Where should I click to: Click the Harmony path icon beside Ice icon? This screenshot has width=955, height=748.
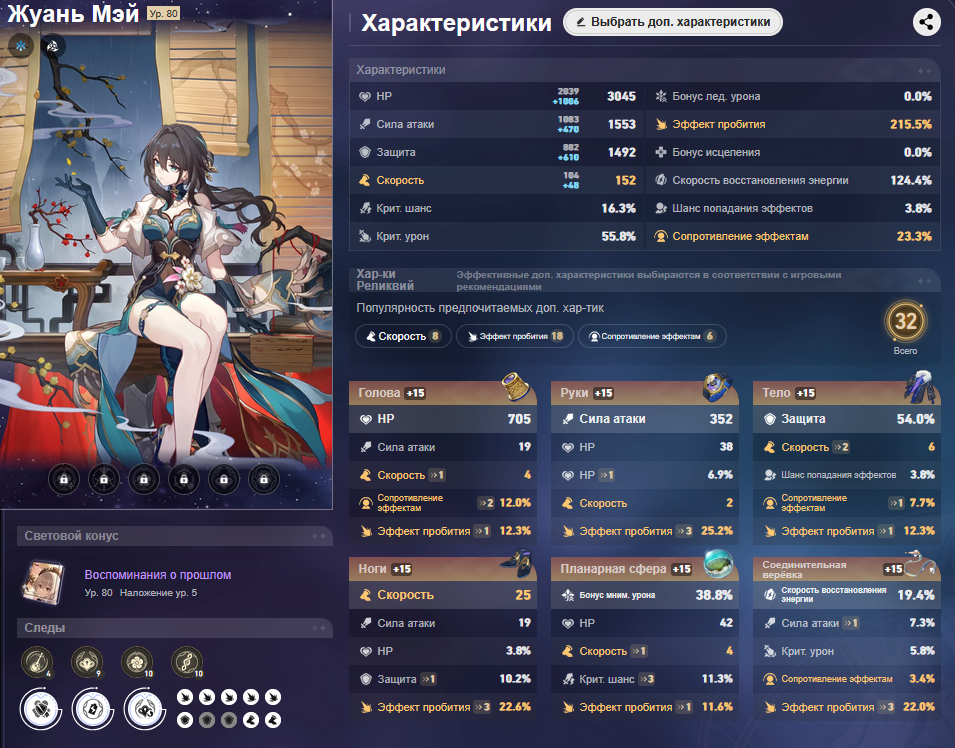click(53, 46)
